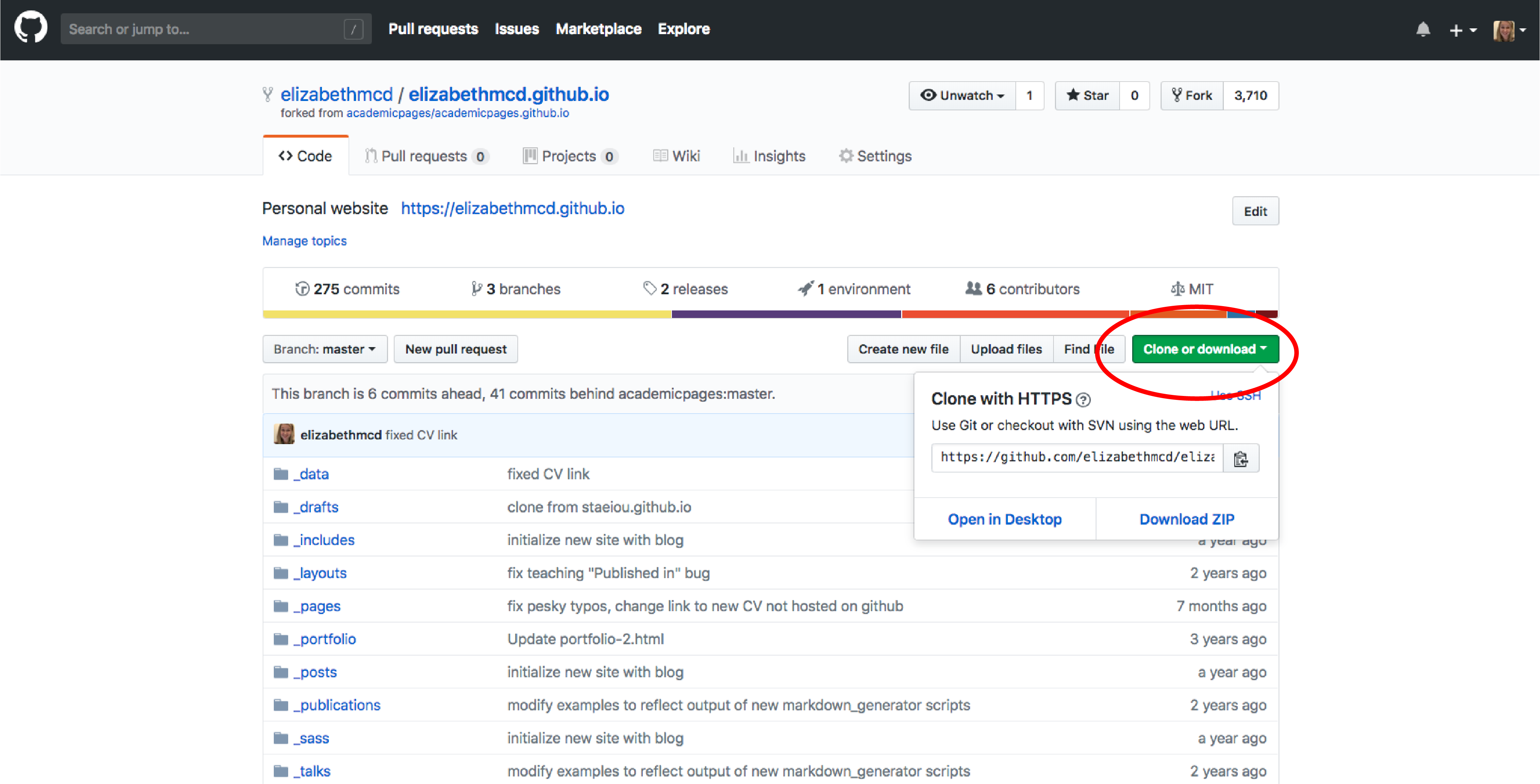Image resolution: width=1540 pixels, height=784 pixels.
Task: Open the _pages folder
Action: tap(317, 607)
